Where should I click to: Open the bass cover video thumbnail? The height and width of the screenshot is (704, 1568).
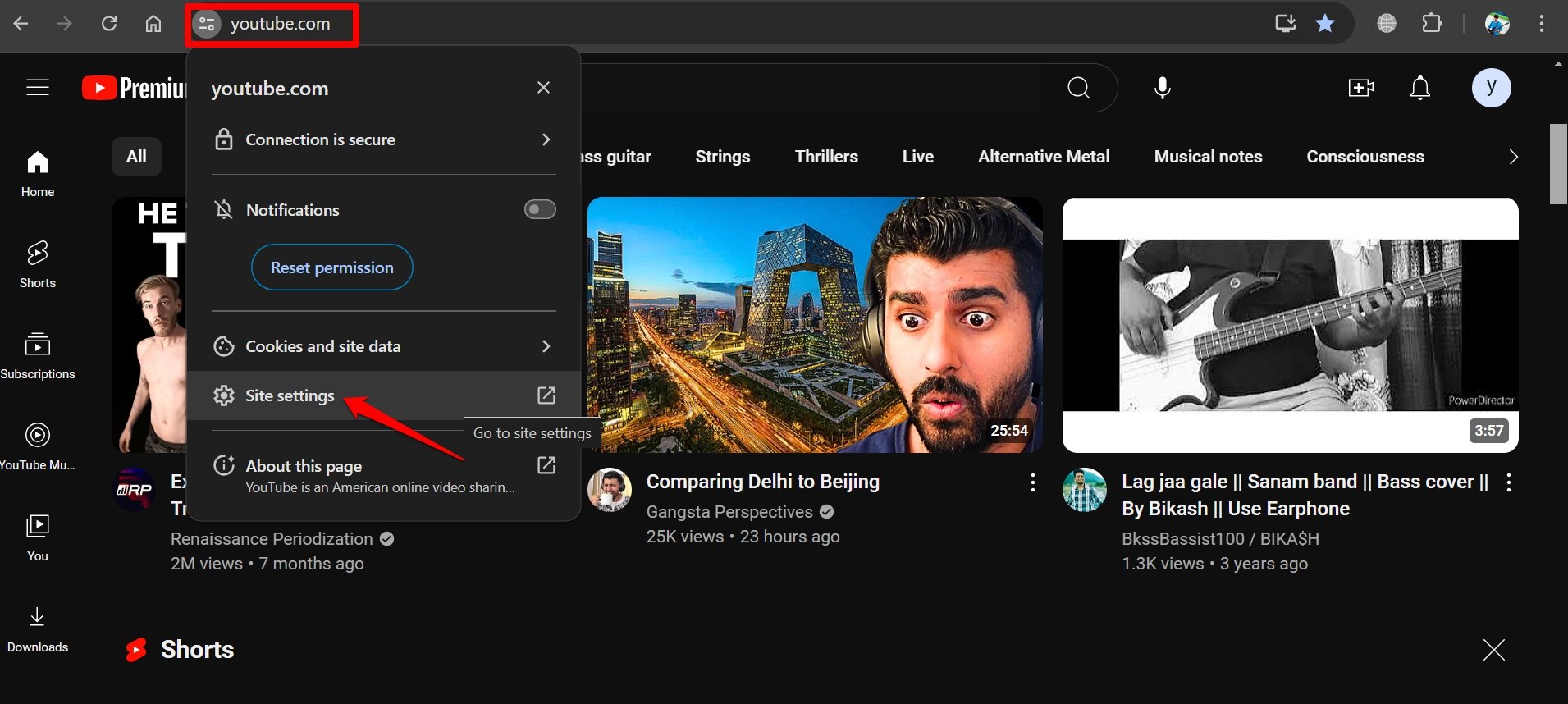tap(1291, 325)
